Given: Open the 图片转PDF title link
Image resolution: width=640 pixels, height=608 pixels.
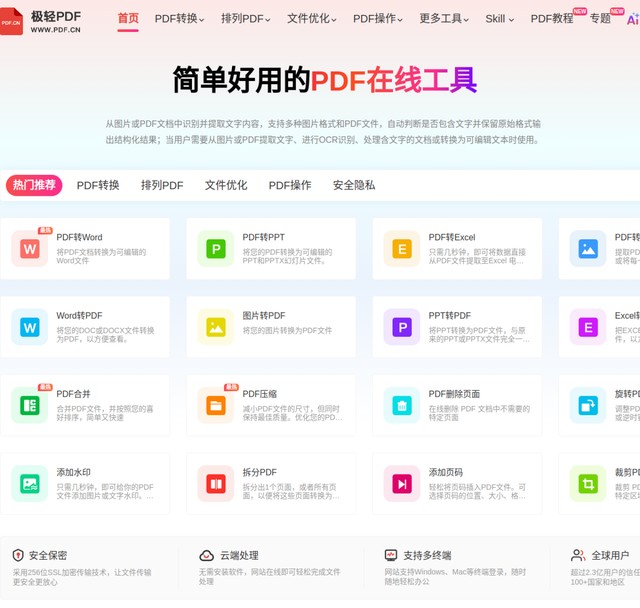Looking at the screenshot, I should click(264, 315).
